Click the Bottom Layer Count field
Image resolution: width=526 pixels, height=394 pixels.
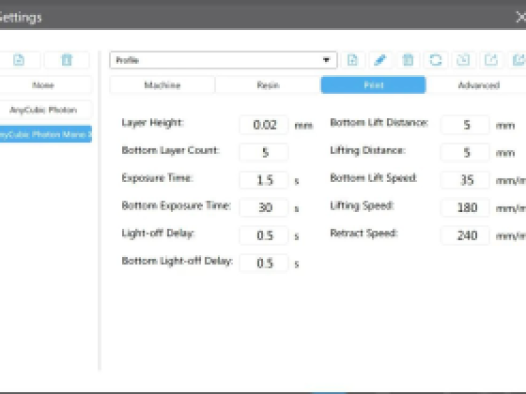pos(264,153)
